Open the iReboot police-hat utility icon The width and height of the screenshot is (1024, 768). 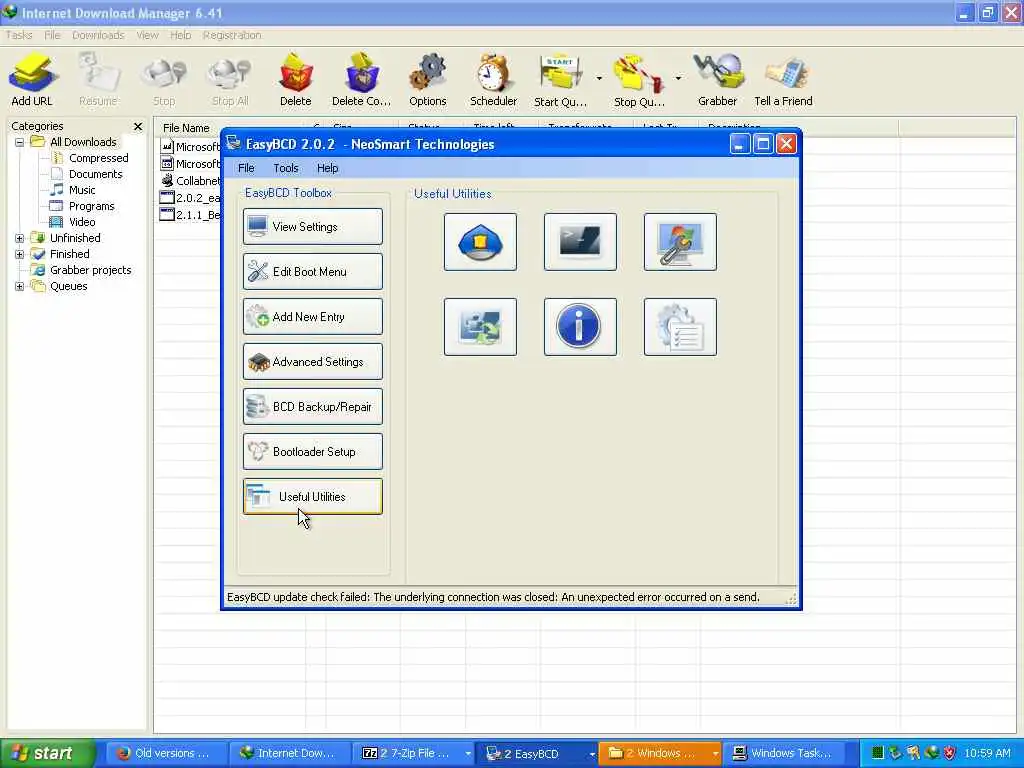pyautogui.click(x=480, y=242)
